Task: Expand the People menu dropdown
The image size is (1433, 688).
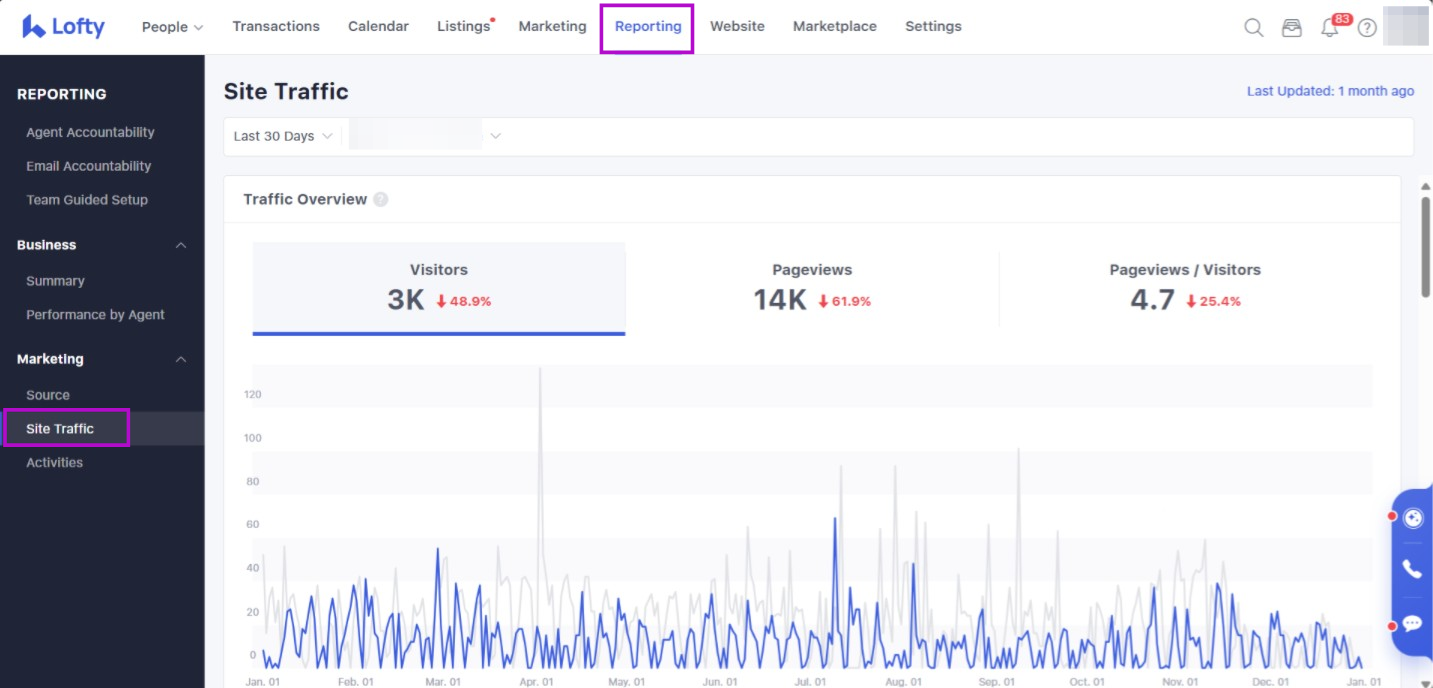Action: (172, 27)
